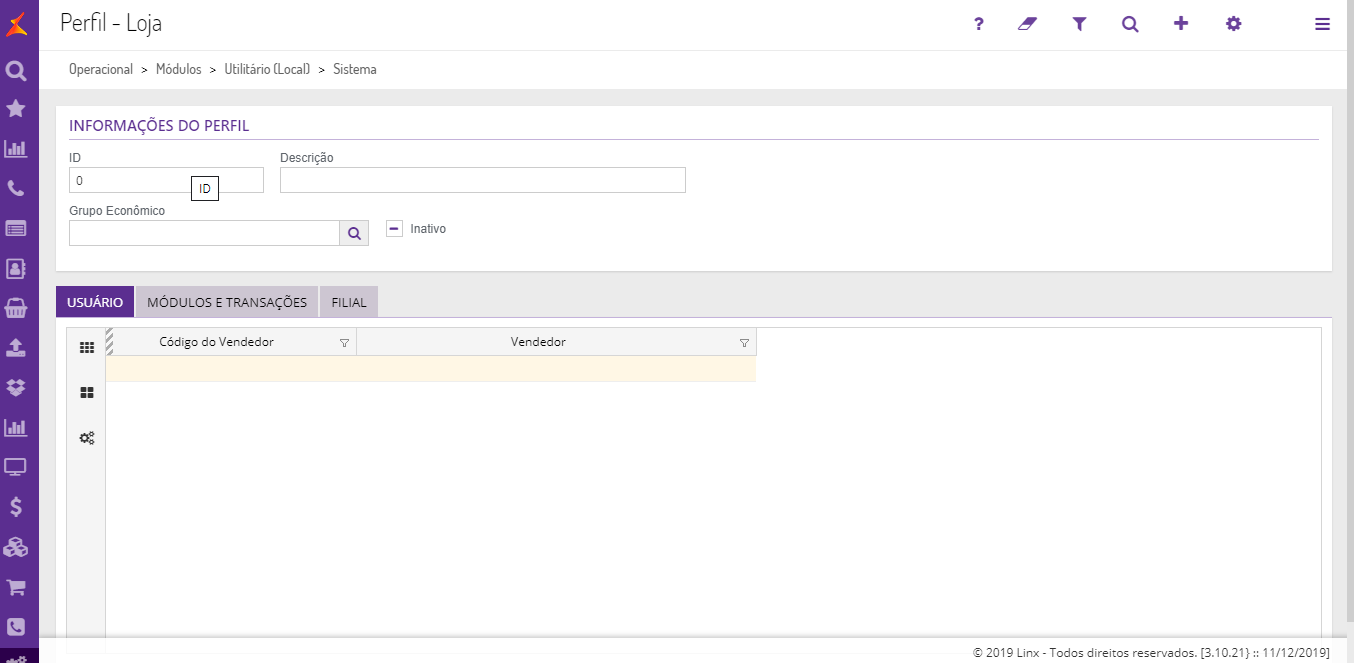Screen dimensions: 1354x663
Task: Select the empty highlighted grid row
Action: [431, 369]
